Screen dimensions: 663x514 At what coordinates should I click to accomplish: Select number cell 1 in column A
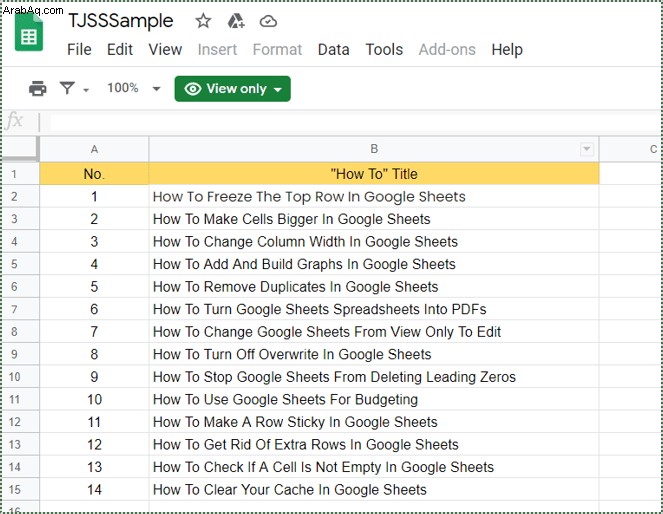[x=94, y=196]
